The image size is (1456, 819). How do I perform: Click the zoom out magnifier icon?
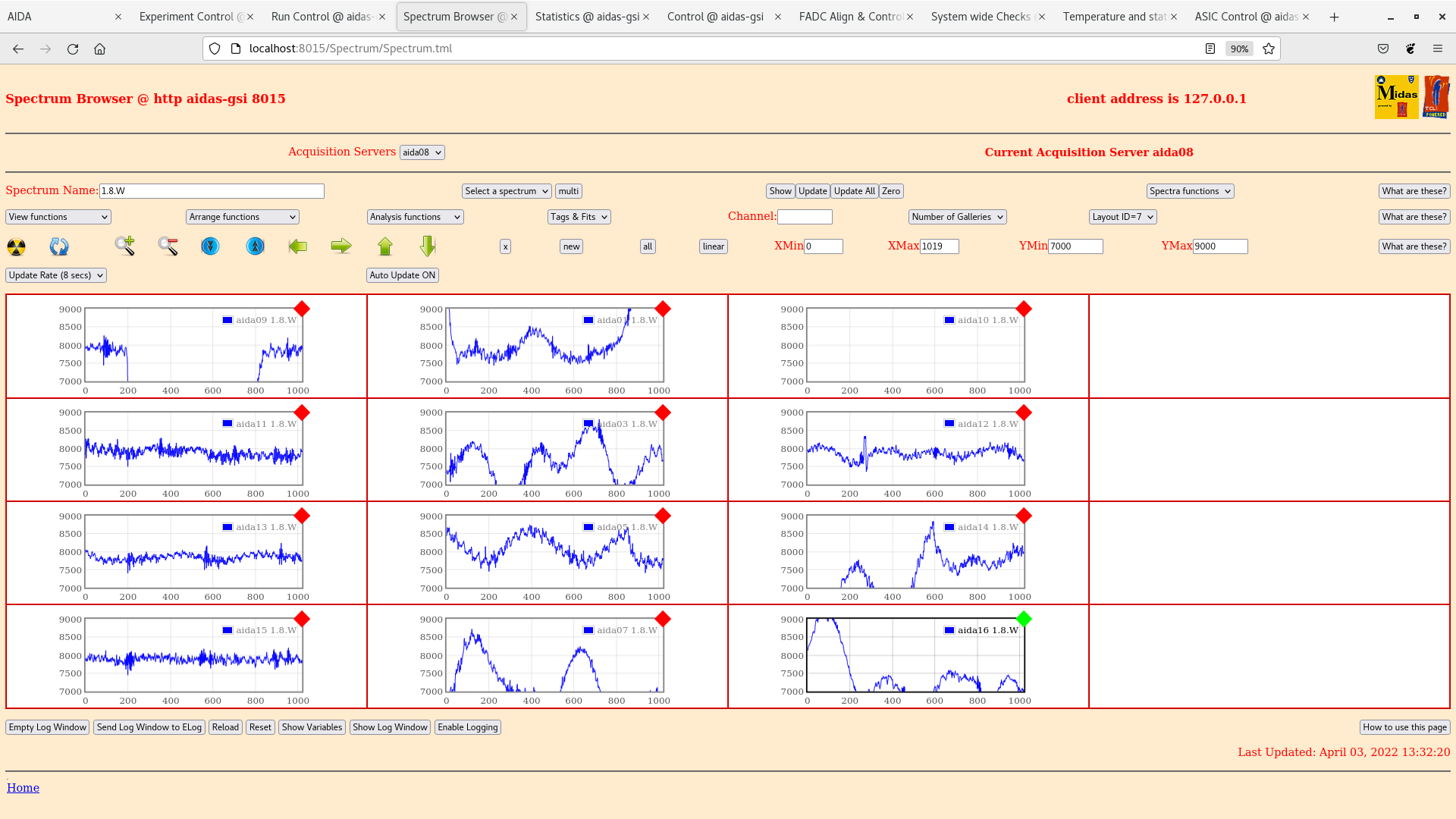pyautogui.click(x=168, y=246)
